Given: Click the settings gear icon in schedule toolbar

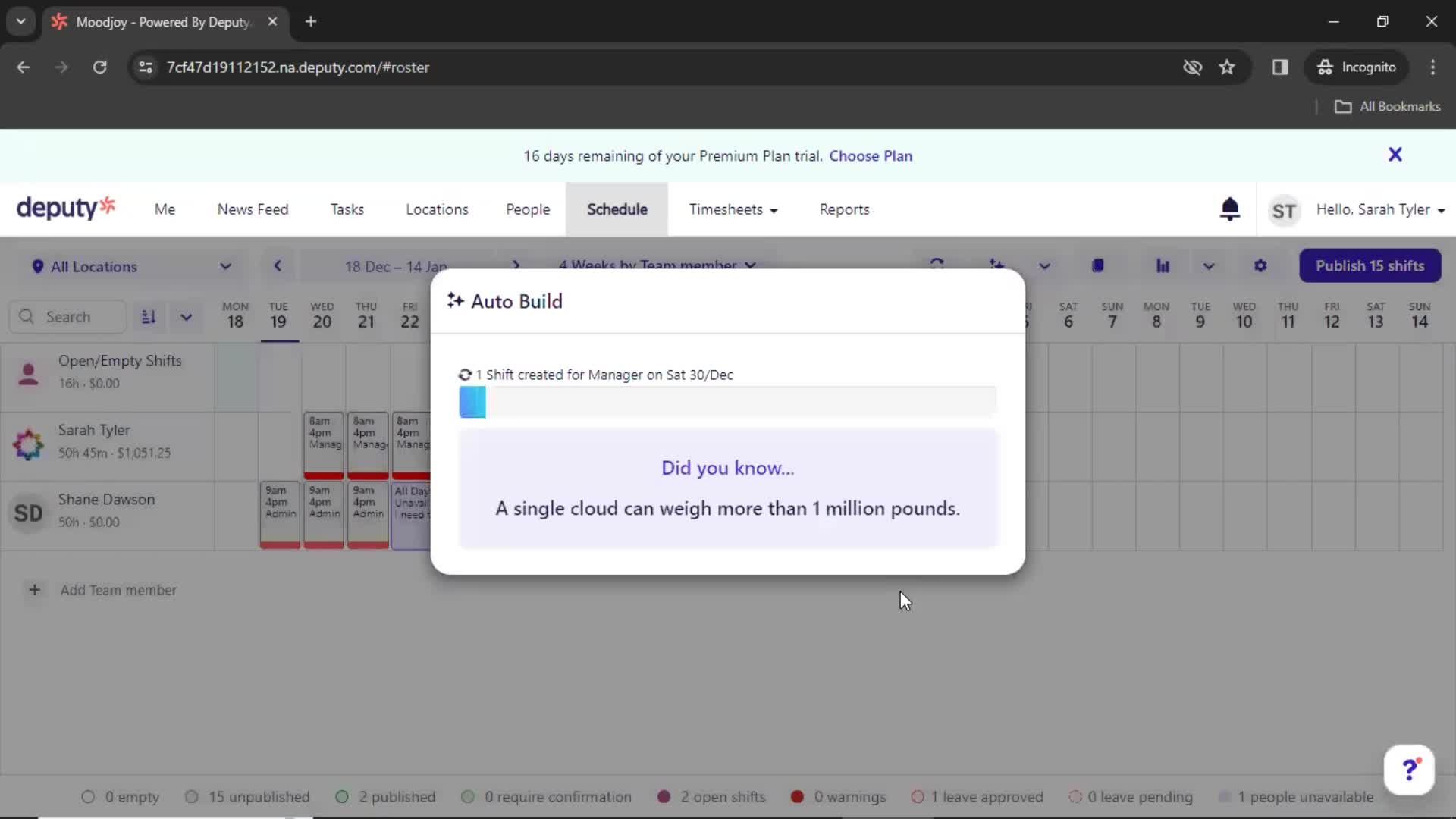Looking at the screenshot, I should pos(1259,265).
